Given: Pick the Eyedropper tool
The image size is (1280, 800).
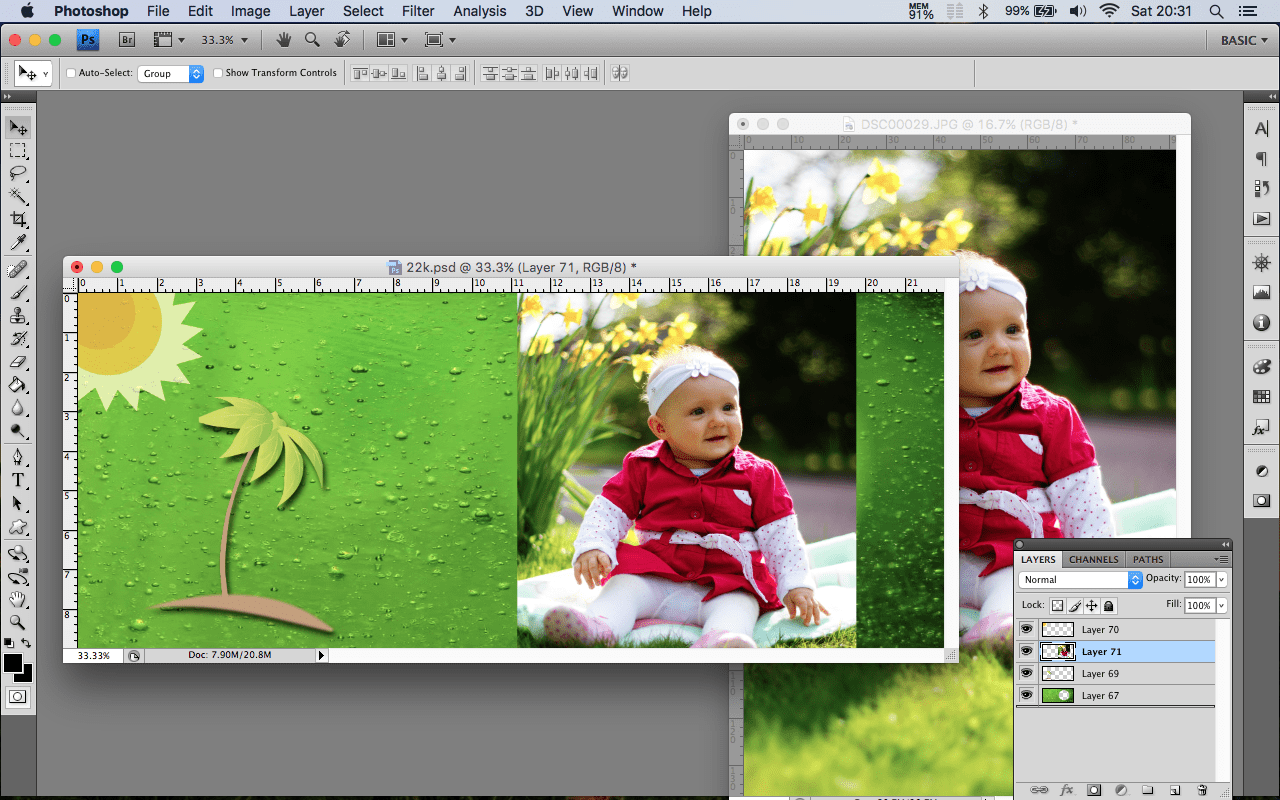Looking at the screenshot, I should [x=18, y=243].
